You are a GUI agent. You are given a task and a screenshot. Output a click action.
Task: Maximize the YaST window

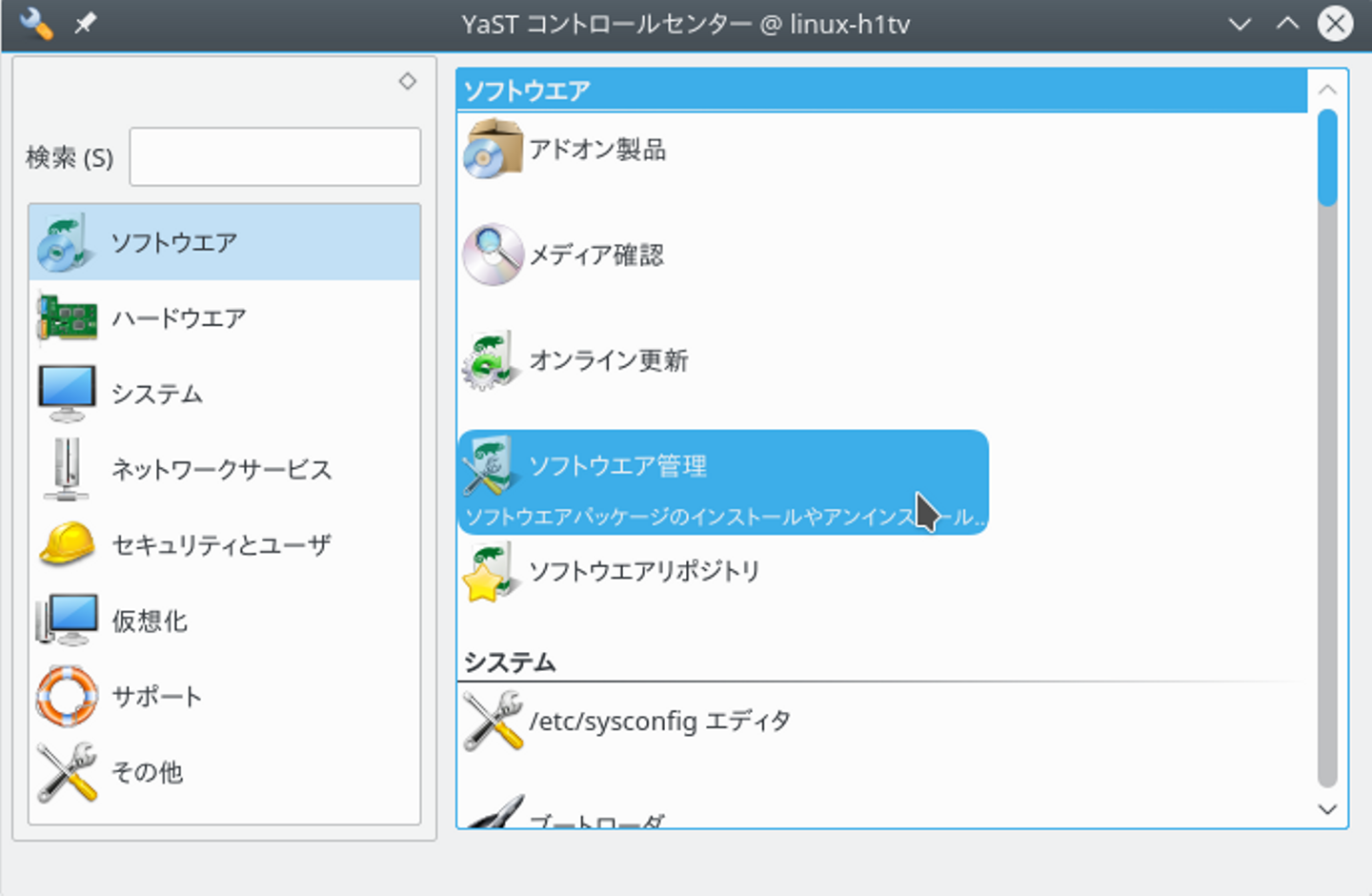pos(1287,24)
